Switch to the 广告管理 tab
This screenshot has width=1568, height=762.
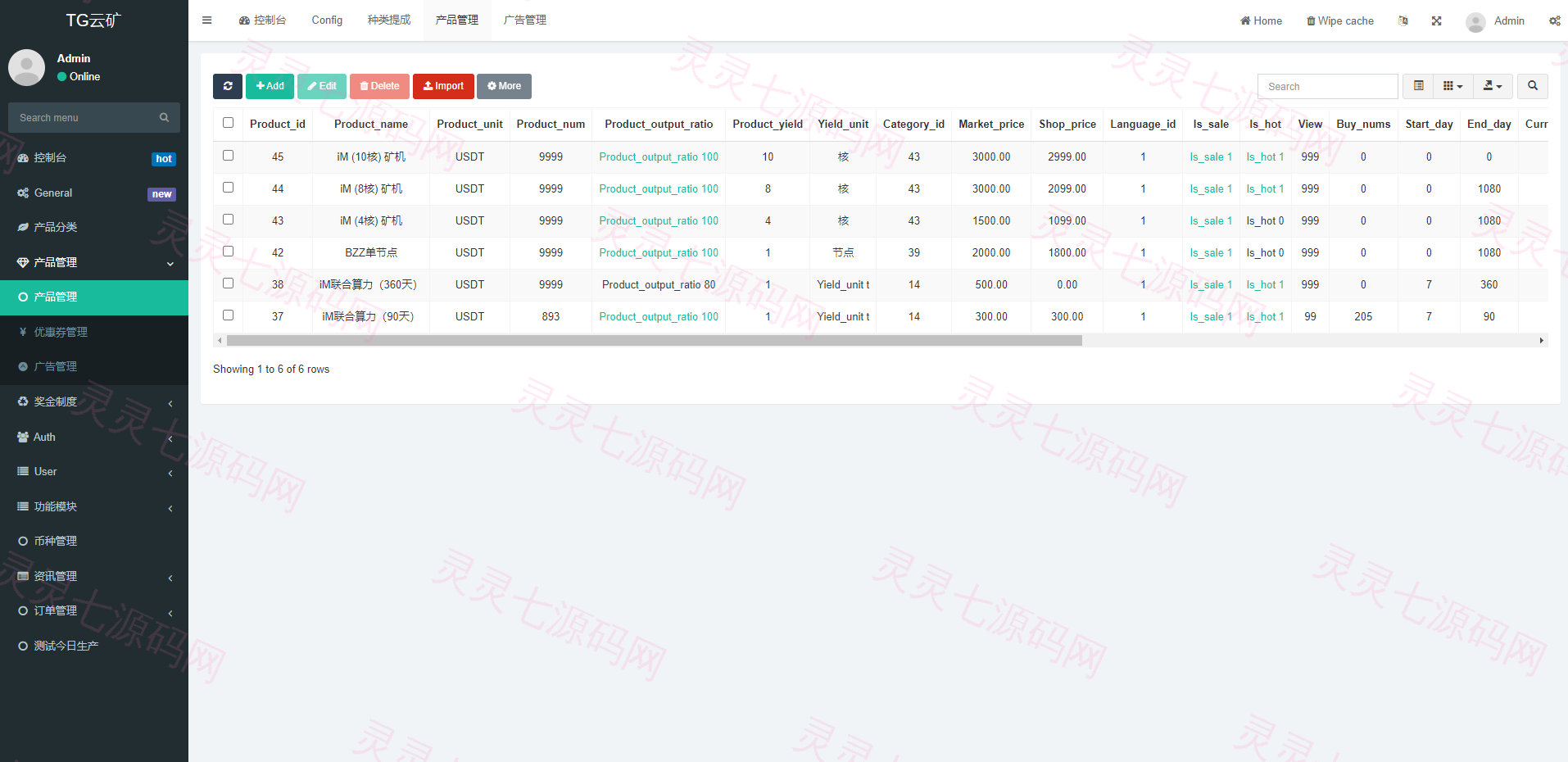point(525,20)
